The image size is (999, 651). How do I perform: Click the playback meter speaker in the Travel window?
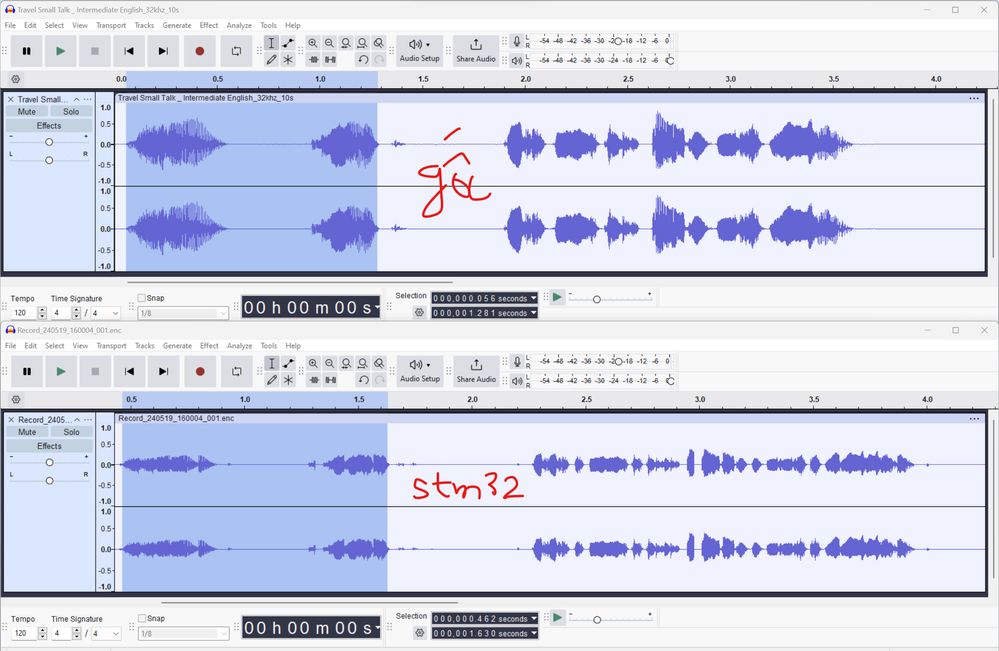pos(517,61)
